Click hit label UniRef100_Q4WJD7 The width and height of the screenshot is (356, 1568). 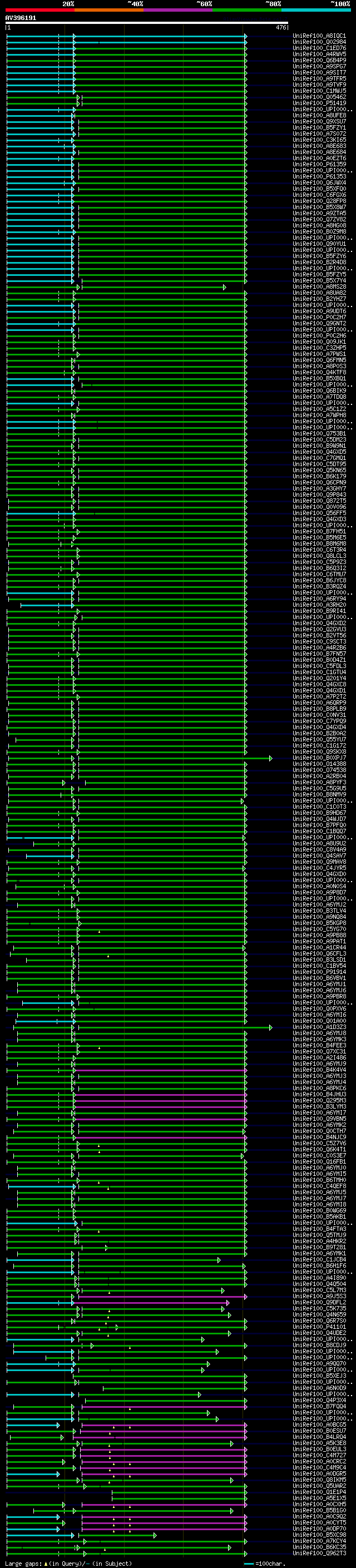319,819
